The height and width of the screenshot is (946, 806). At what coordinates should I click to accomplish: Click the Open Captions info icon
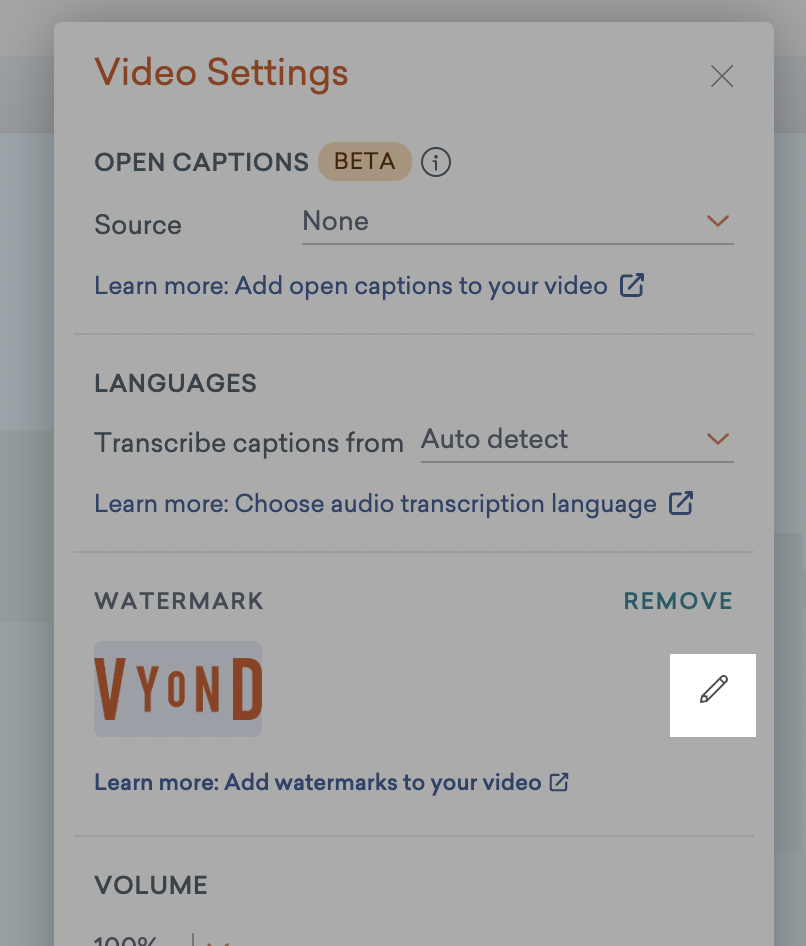pyautogui.click(x=436, y=162)
